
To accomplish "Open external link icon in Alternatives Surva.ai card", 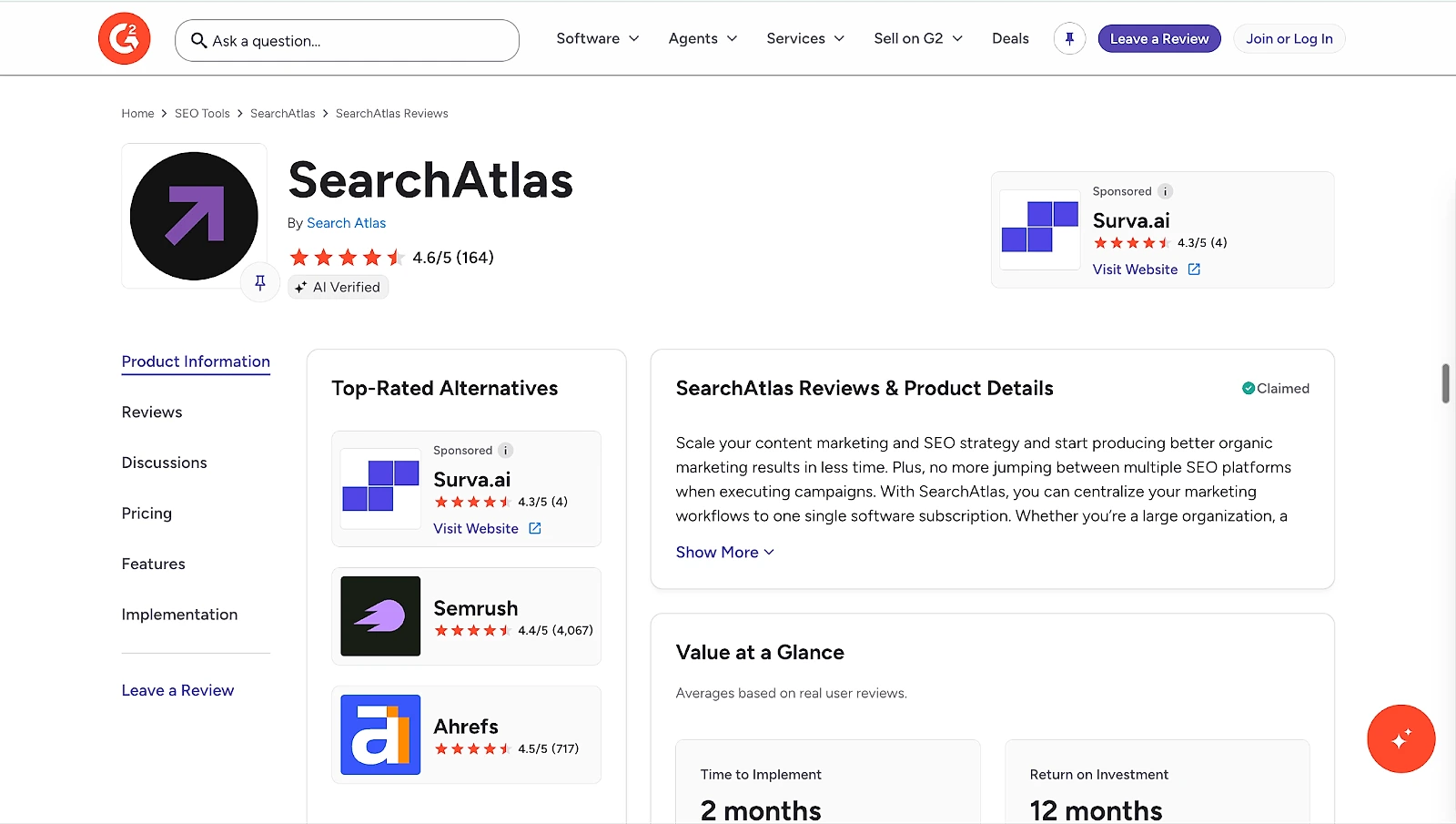I will click(535, 528).
